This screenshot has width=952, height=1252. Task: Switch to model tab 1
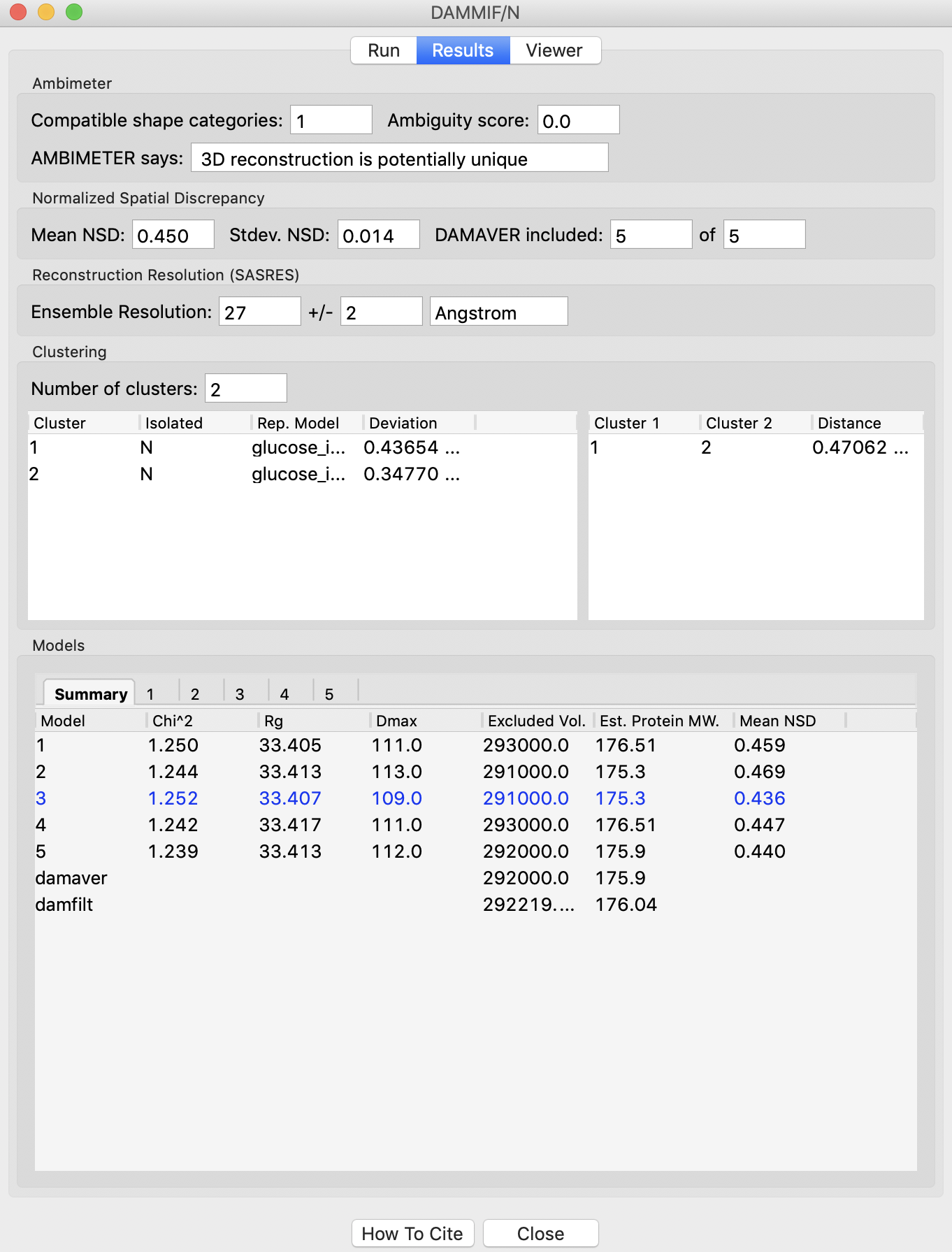coord(150,693)
